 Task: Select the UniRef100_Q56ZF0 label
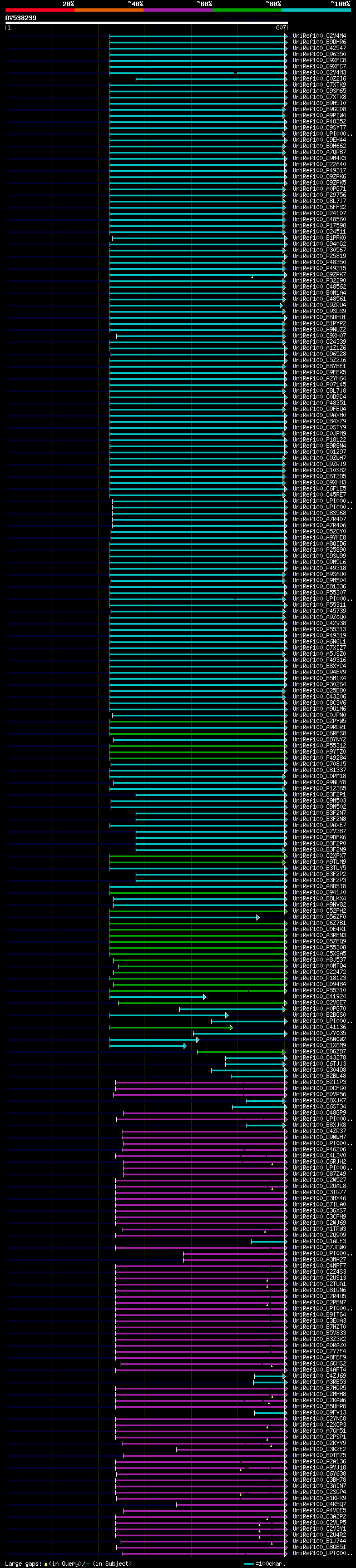click(x=319, y=917)
